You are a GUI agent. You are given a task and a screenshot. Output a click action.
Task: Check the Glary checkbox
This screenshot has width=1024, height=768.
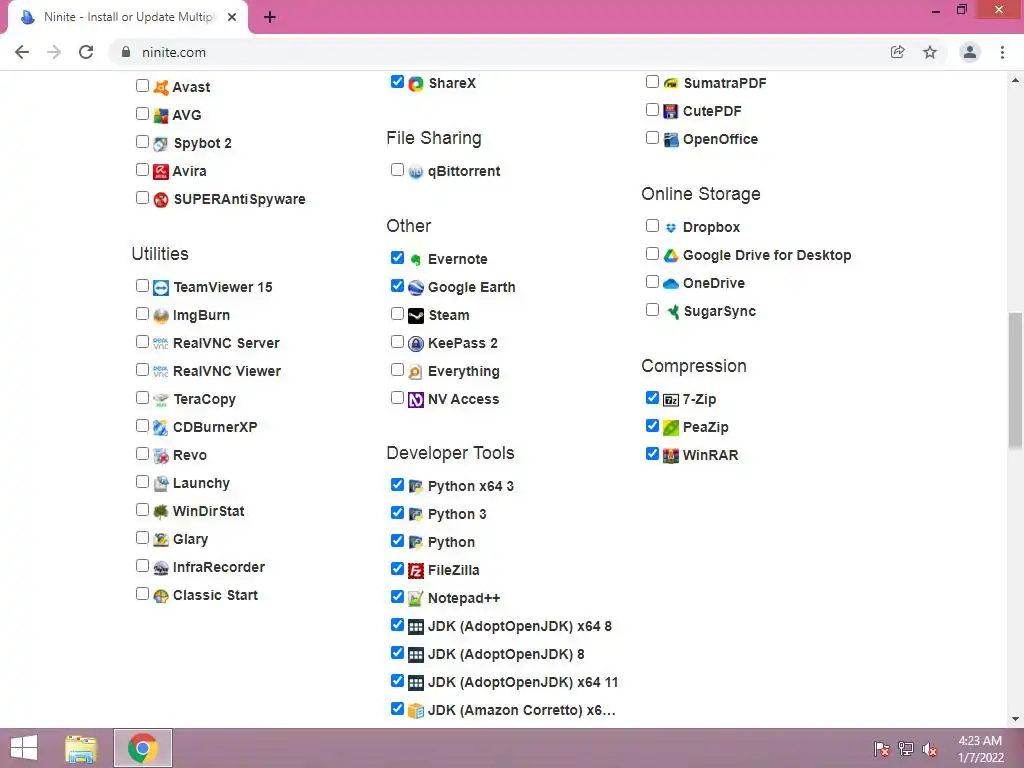[142, 537]
